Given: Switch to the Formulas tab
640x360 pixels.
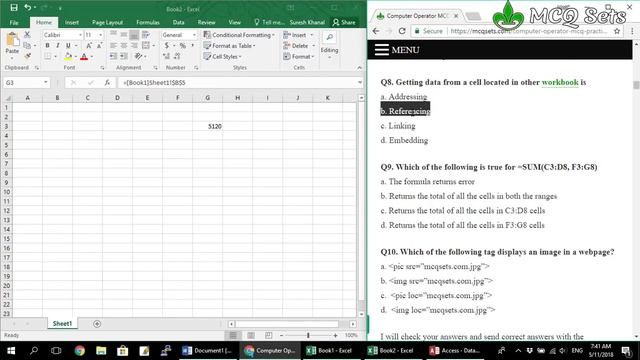Looking at the screenshot, I should tap(148, 22).
